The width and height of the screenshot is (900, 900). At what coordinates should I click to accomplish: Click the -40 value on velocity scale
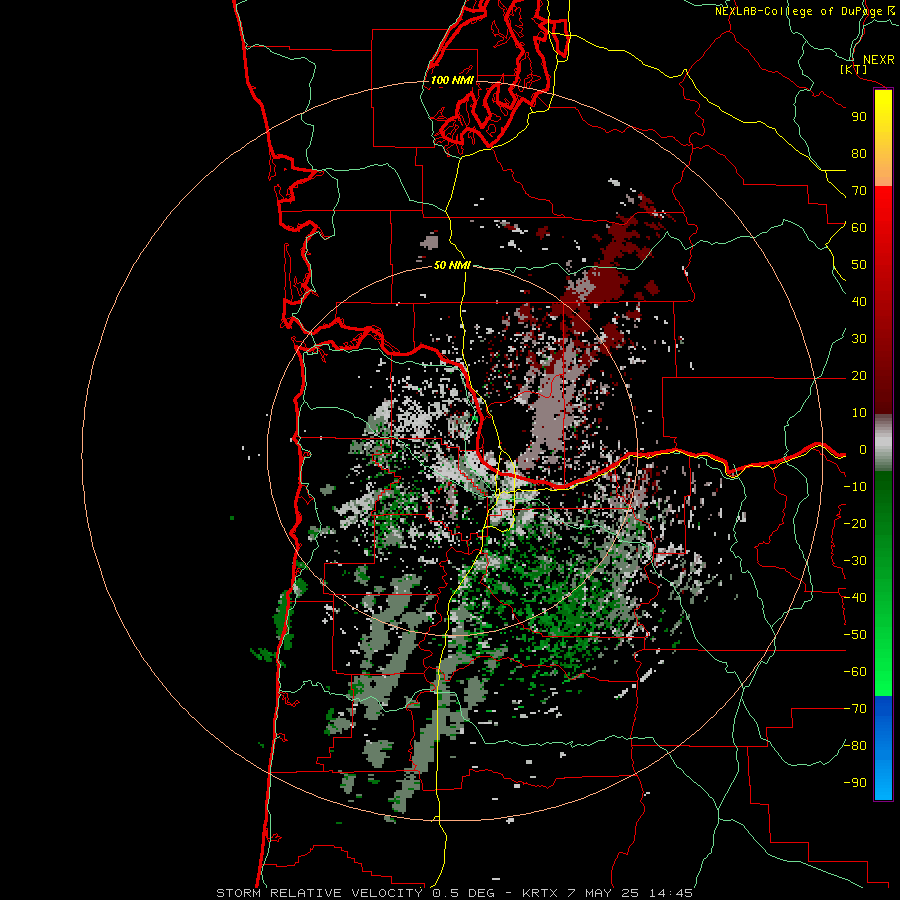[855, 598]
